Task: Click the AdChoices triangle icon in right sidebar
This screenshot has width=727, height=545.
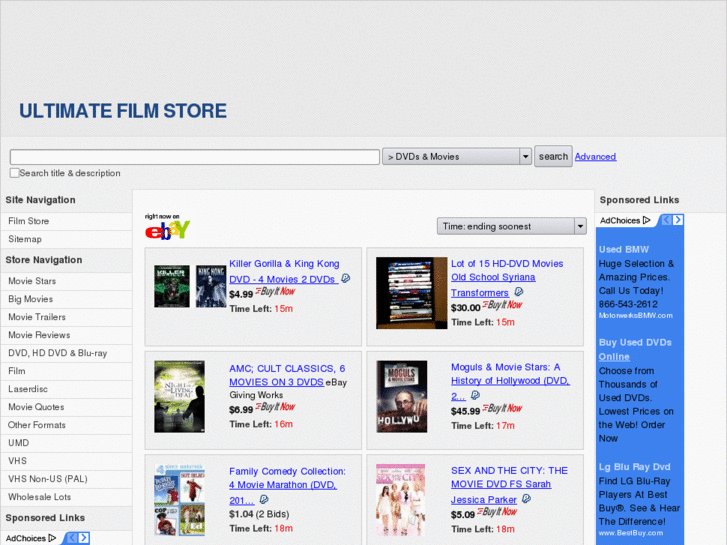Action: click(x=646, y=220)
